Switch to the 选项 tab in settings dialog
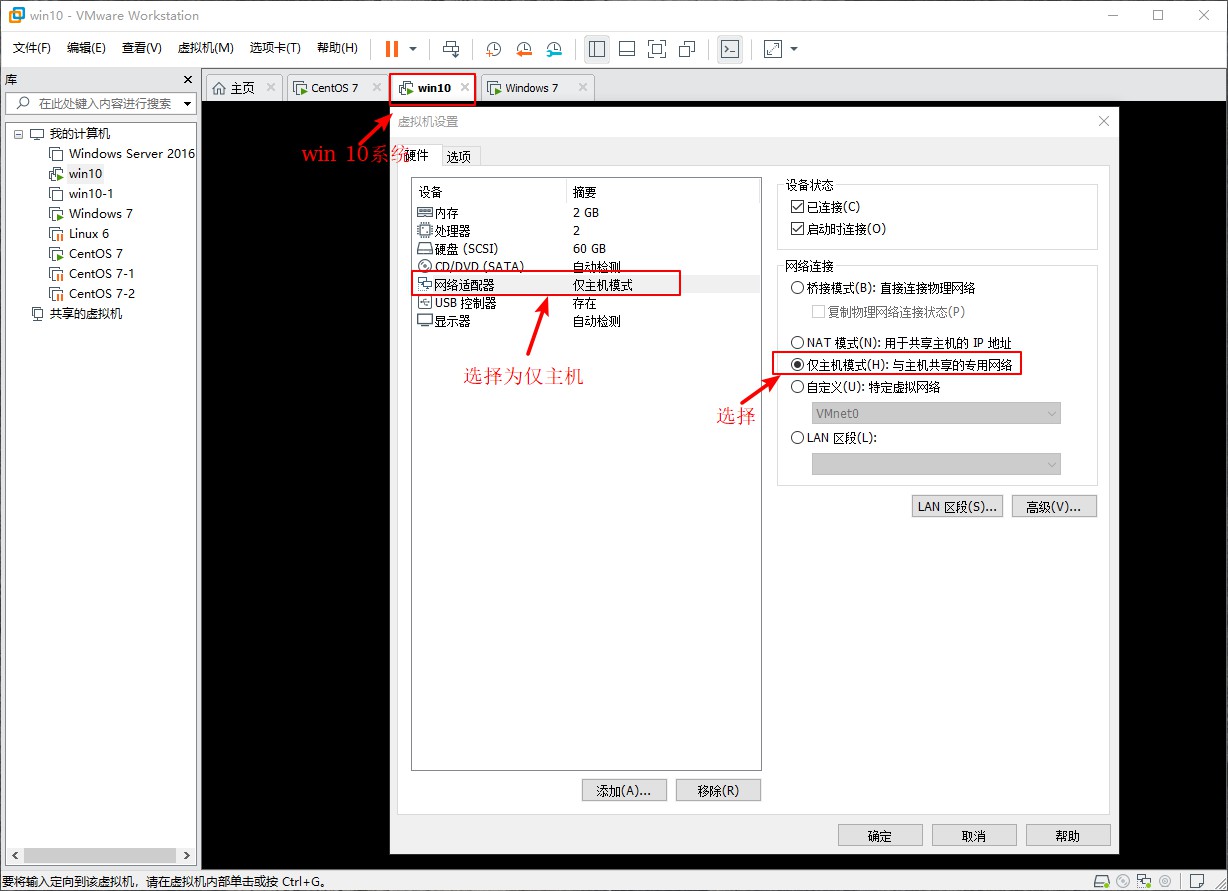Viewport: 1228px width, 891px height. 459,156
